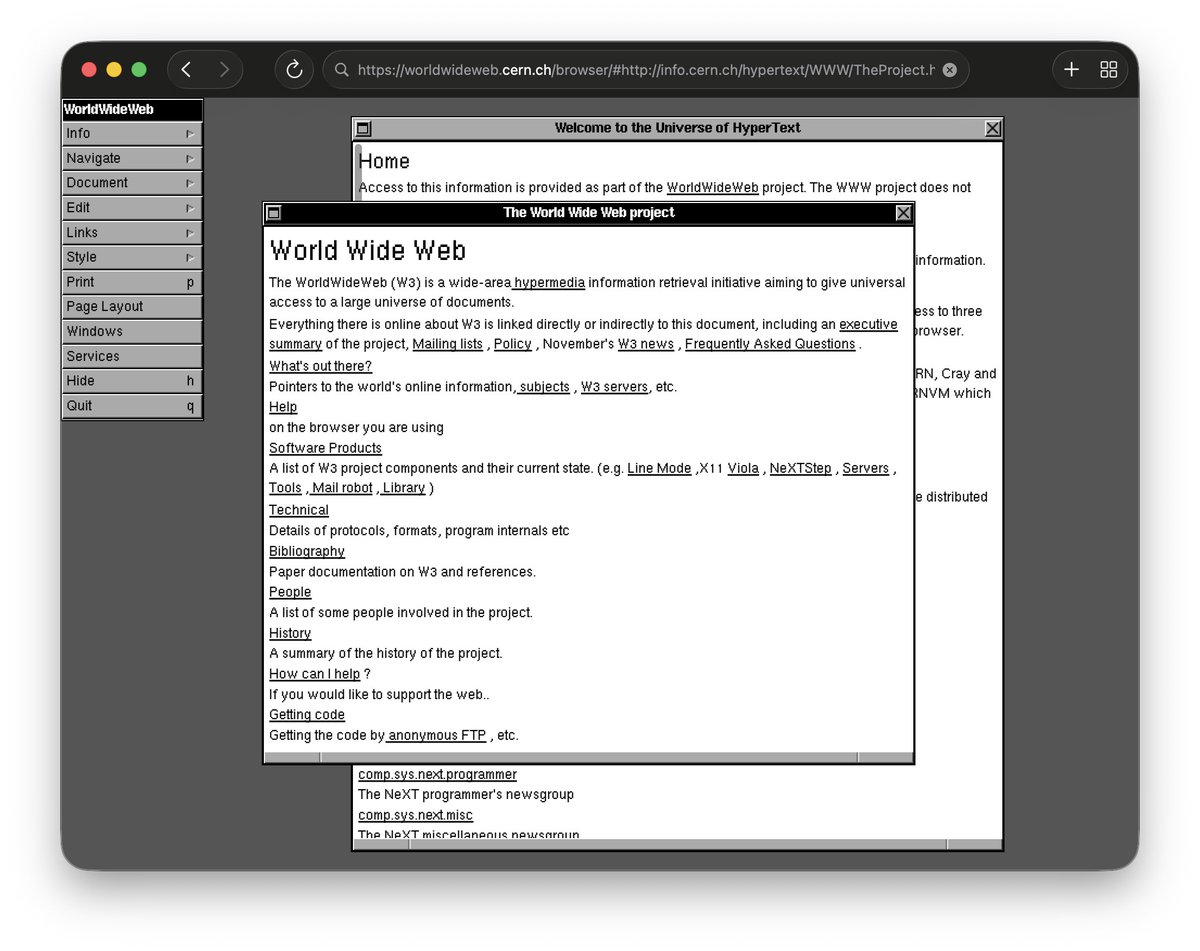Viewport: 1200px width, 951px height.
Task: Follow the What's out there? link
Action: click(320, 366)
